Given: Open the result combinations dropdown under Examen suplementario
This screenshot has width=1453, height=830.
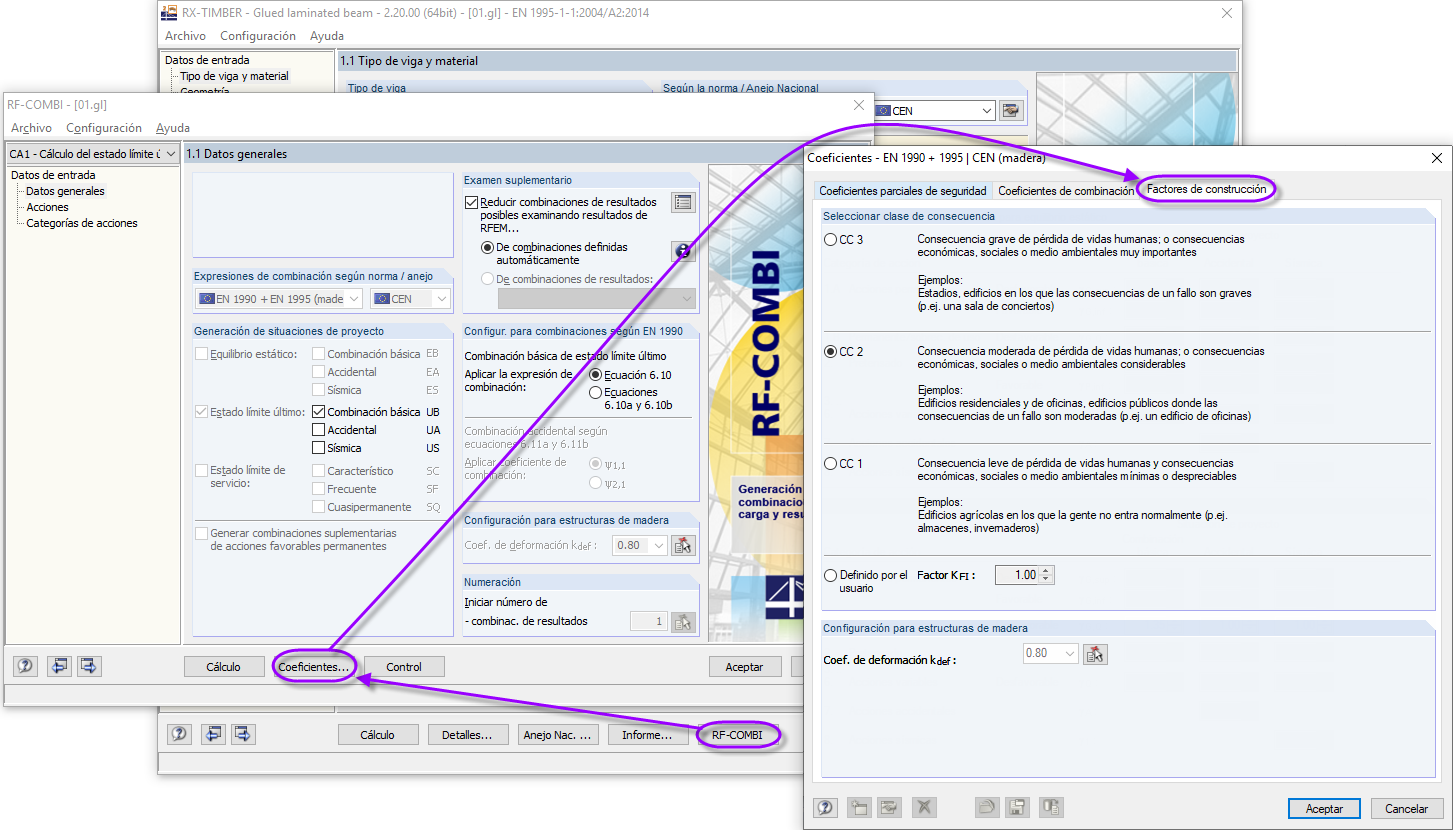Looking at the screenshot, I should click(597, 298).
